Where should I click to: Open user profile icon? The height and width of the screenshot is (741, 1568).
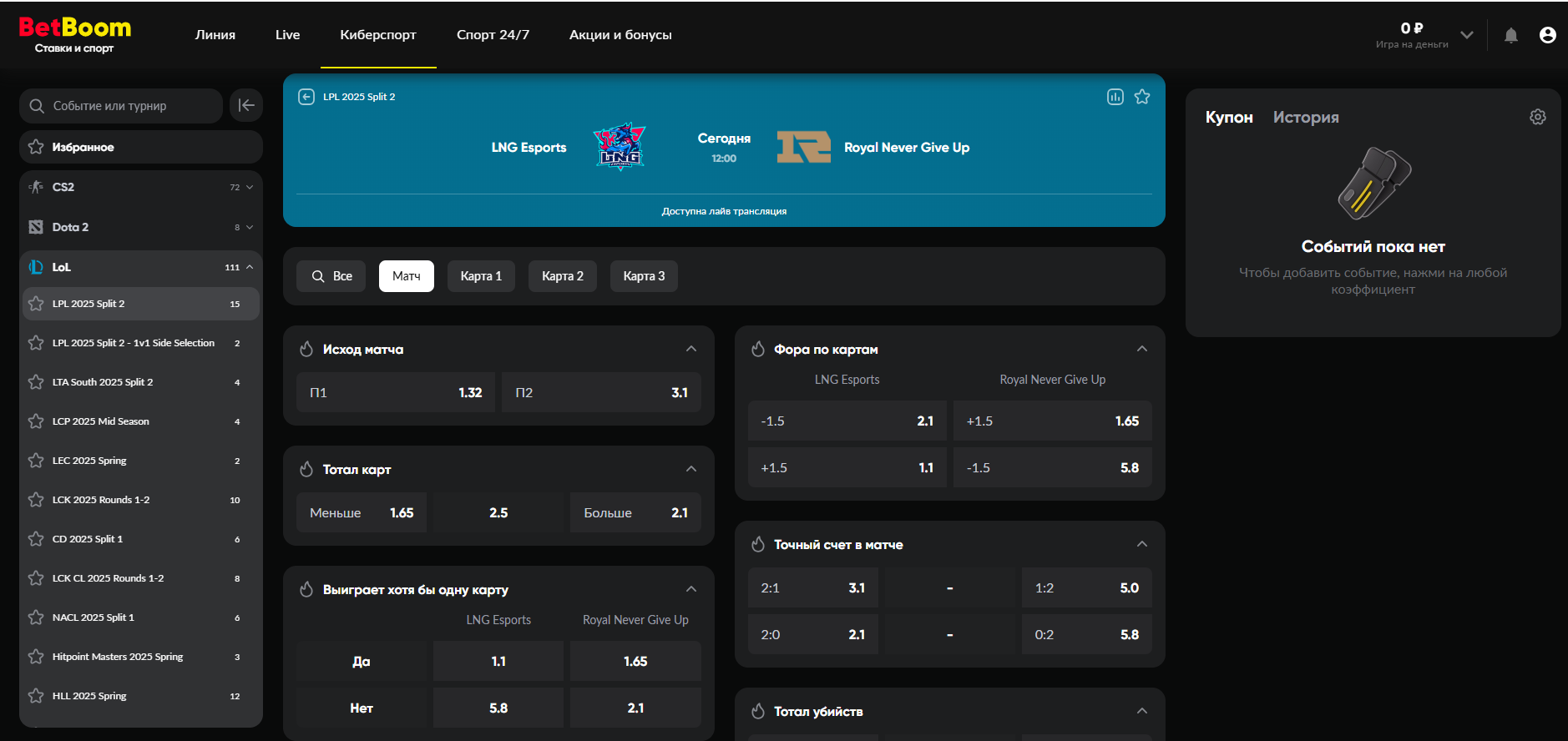pos(1547,35)
